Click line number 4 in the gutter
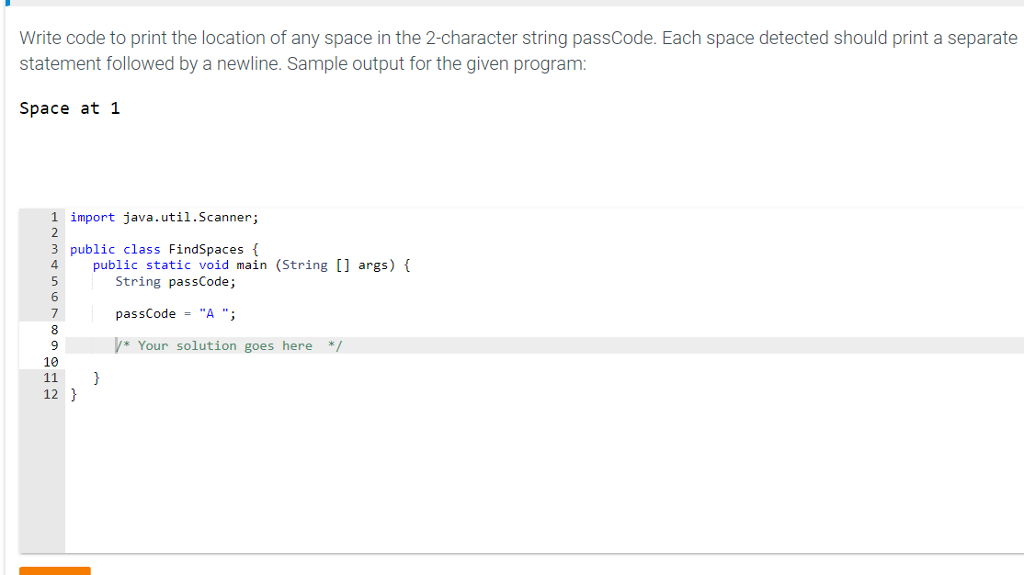 [54, 265]
